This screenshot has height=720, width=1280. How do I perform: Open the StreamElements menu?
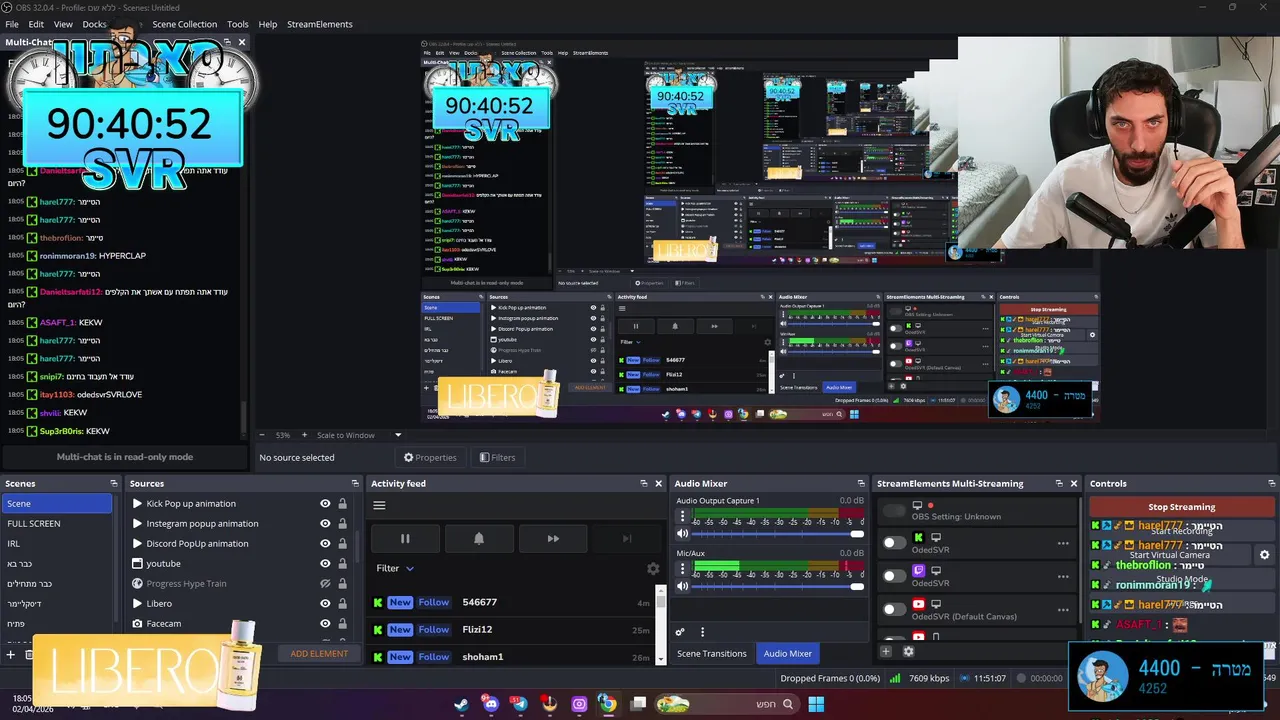[320, 24]
